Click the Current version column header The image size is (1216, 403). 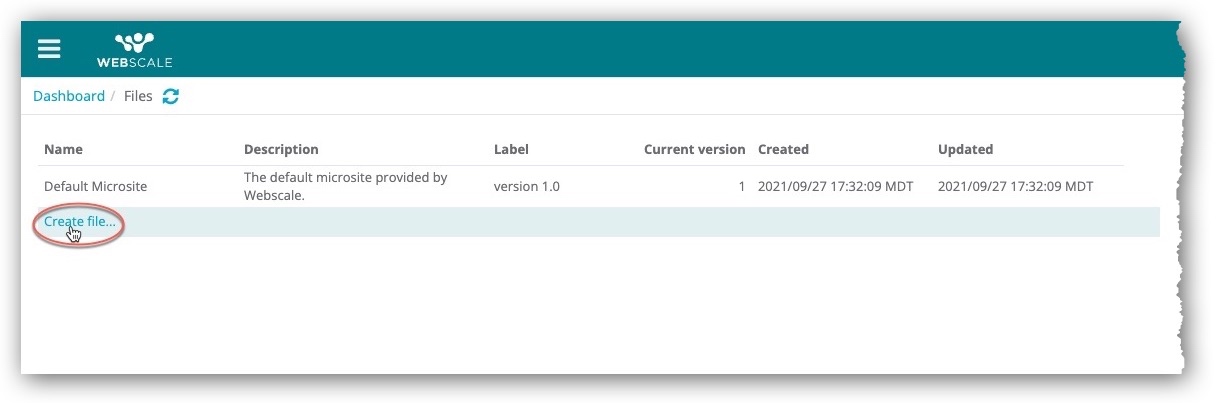click(x=694, y=149)
